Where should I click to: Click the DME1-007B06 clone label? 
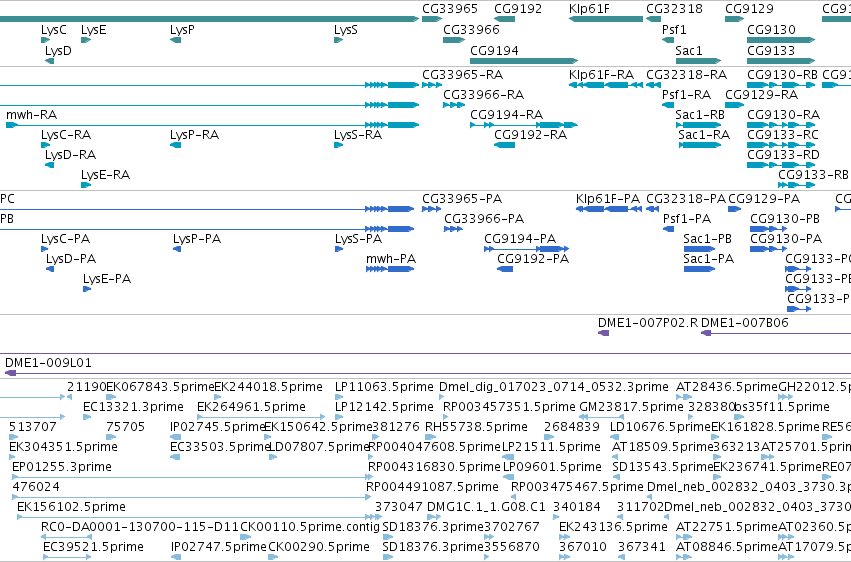point(745,323)
